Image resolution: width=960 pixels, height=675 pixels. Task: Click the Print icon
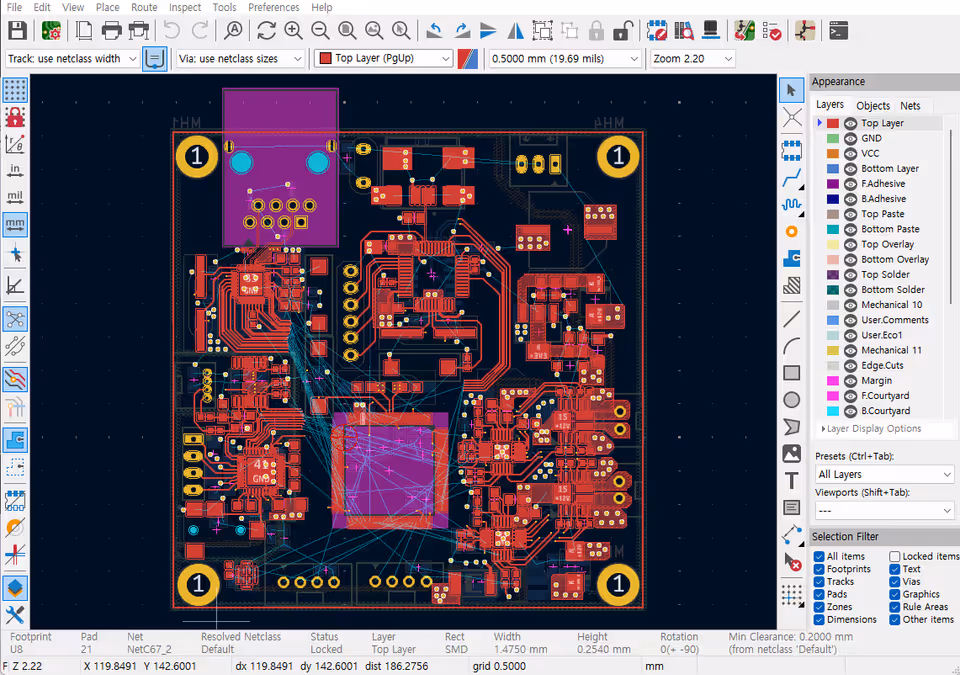111,31
